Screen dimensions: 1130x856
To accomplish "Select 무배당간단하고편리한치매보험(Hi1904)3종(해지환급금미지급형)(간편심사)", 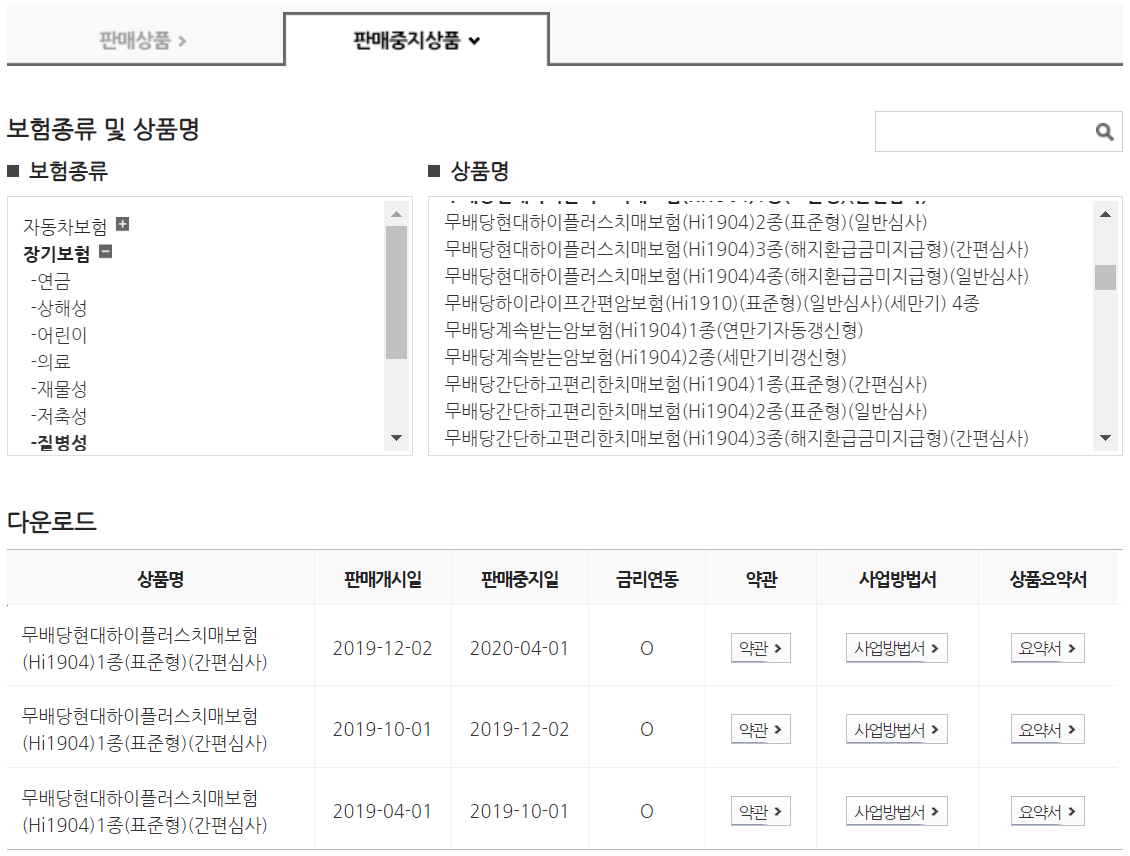I will [737, 438].
